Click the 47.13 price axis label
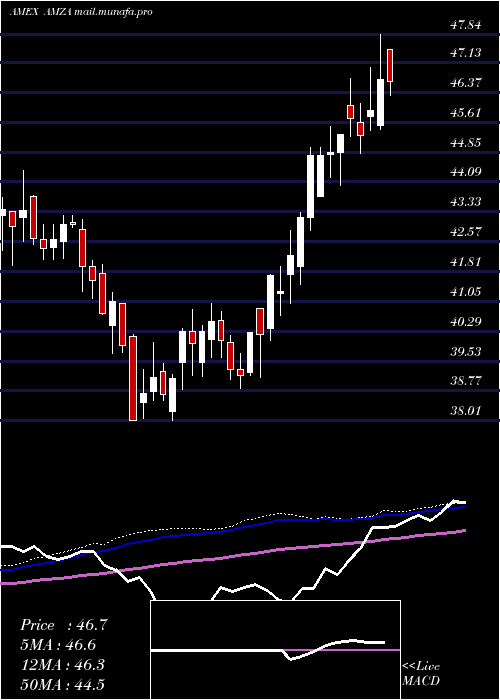 [x=466, y=53]
